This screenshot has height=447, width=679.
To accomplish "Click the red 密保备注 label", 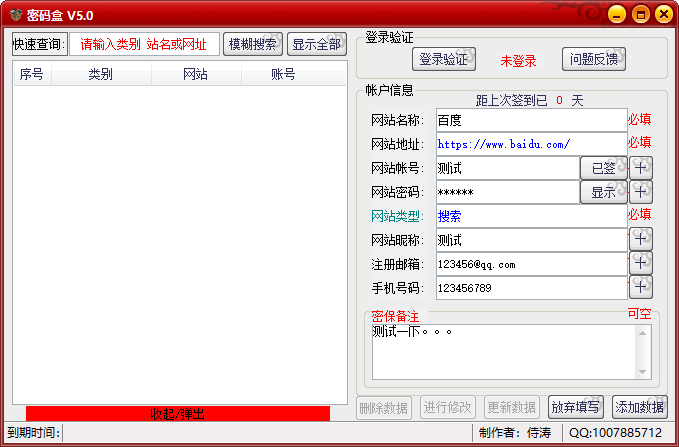I will (x=395, y=316).
